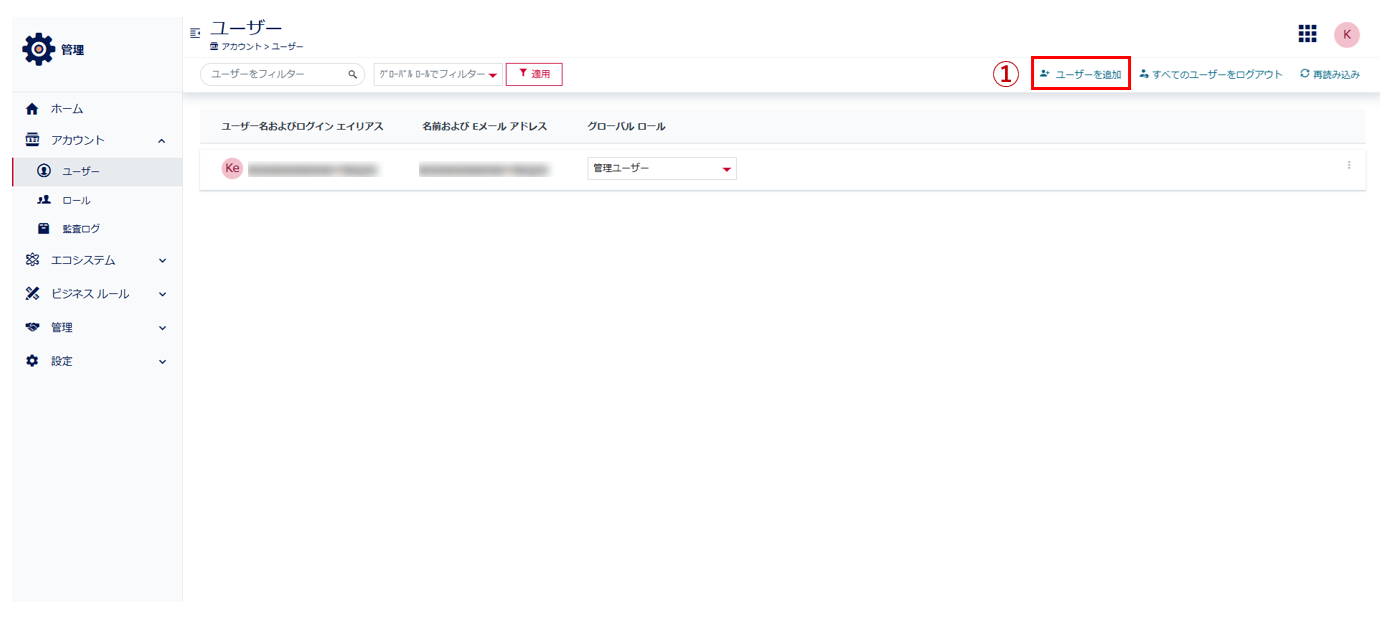Open the three-dot menu in the user row

[x=1348, y=165]
